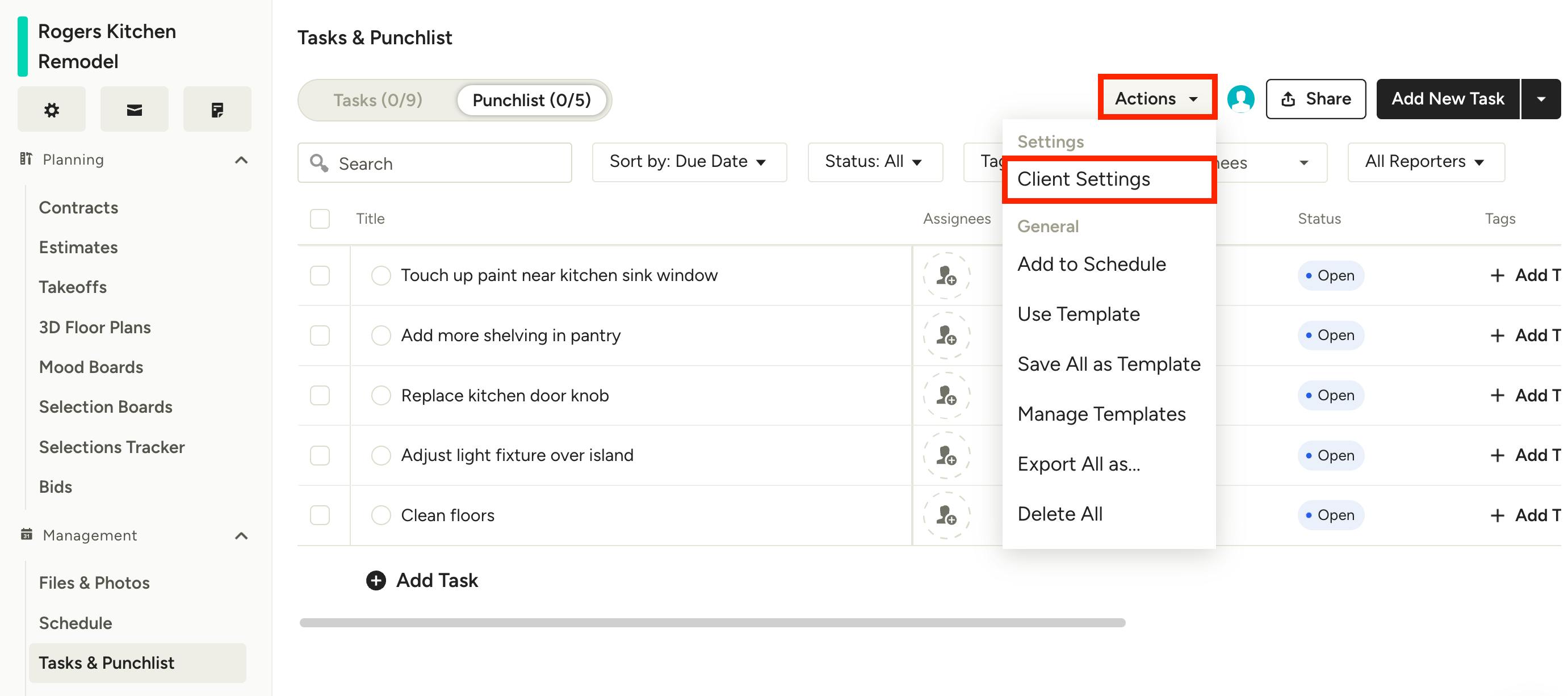1568x696 pixels.
Task: Click the Share button
Action: (1315, 99)
